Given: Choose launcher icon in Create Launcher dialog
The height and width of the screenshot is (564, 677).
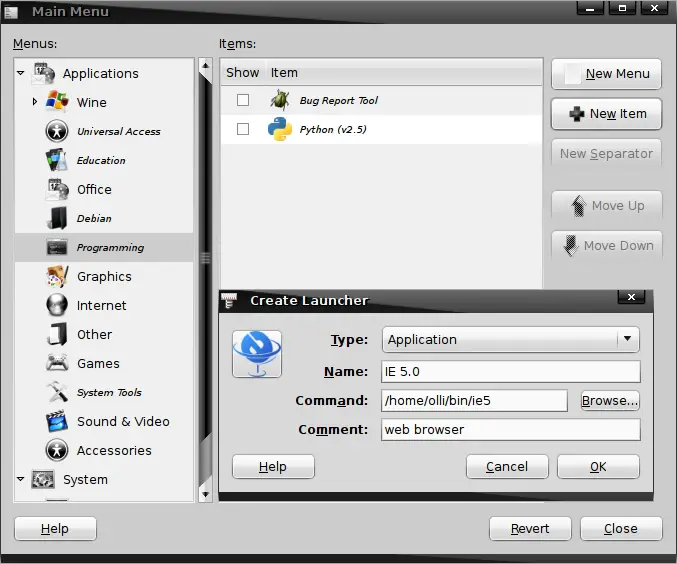Looking at the screenshot, I should (x=257, y=354).
